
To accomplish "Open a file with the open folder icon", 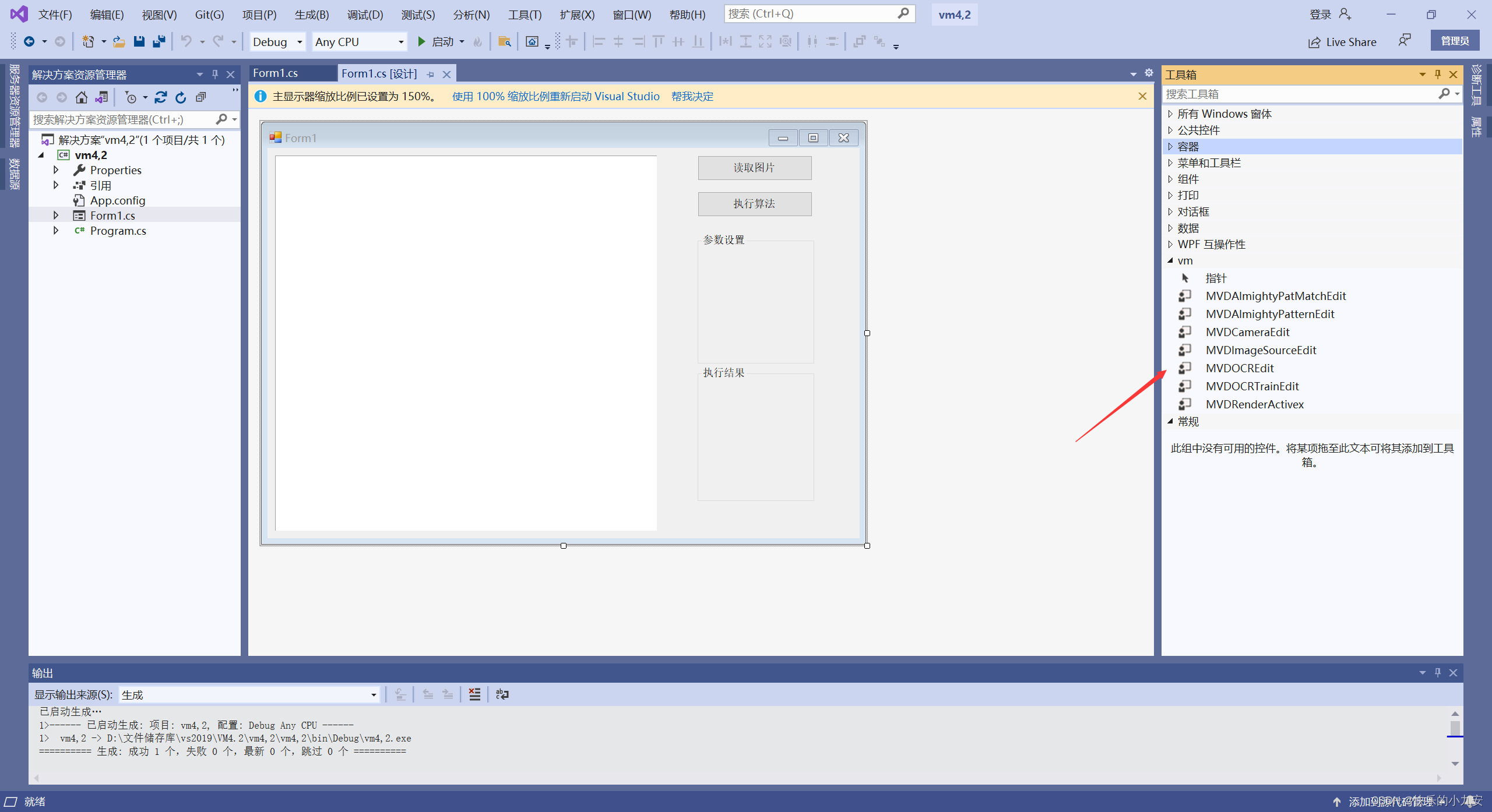I will click(x=119, y=41).
